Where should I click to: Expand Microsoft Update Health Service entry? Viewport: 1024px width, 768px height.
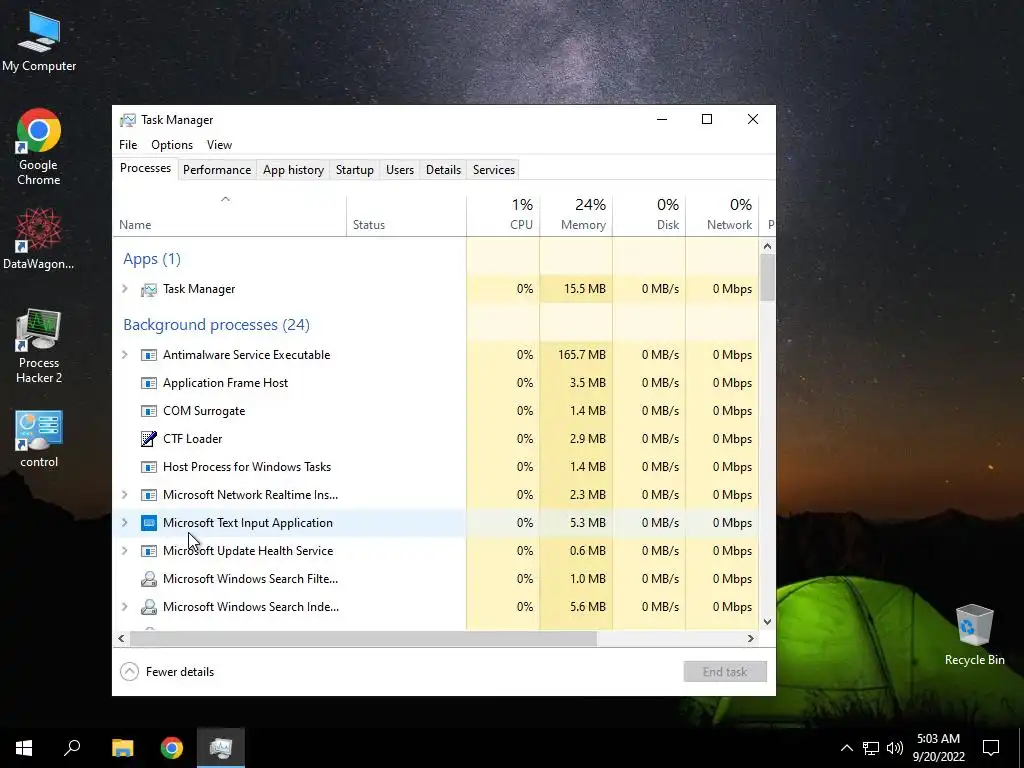[125, 551]
